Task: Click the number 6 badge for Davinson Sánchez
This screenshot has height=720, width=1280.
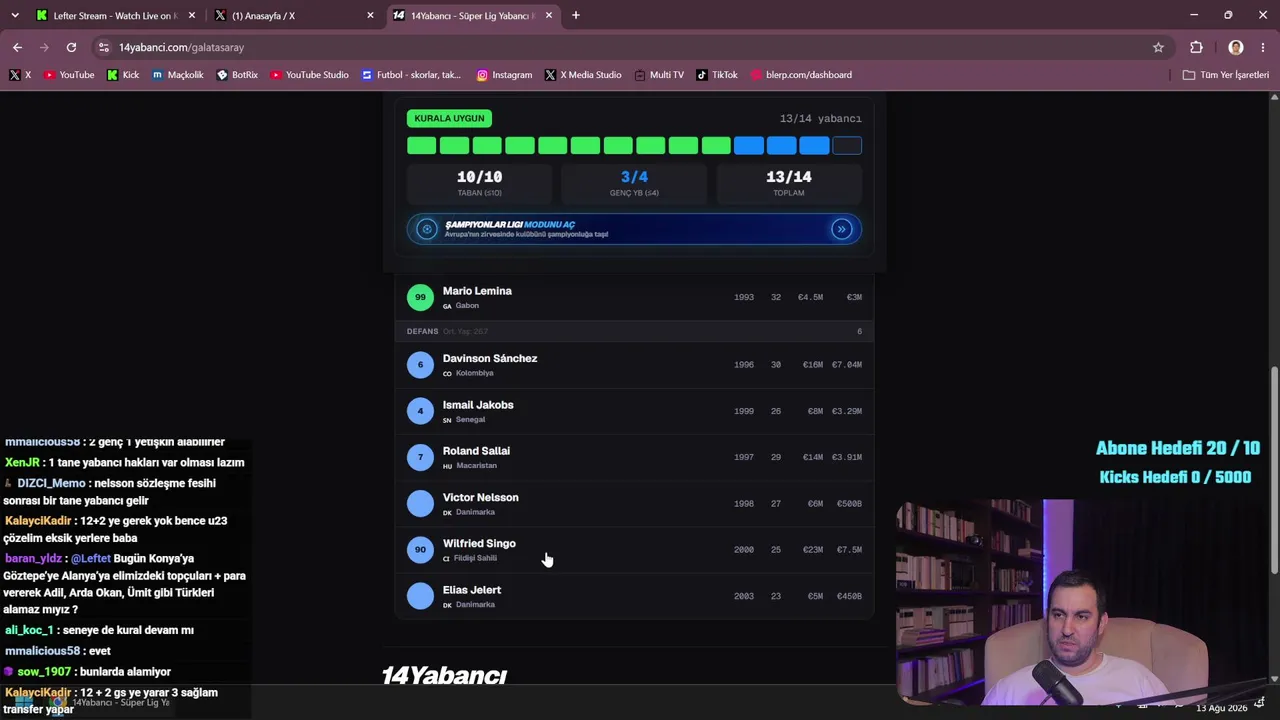Action: click(x=420, y=365)
